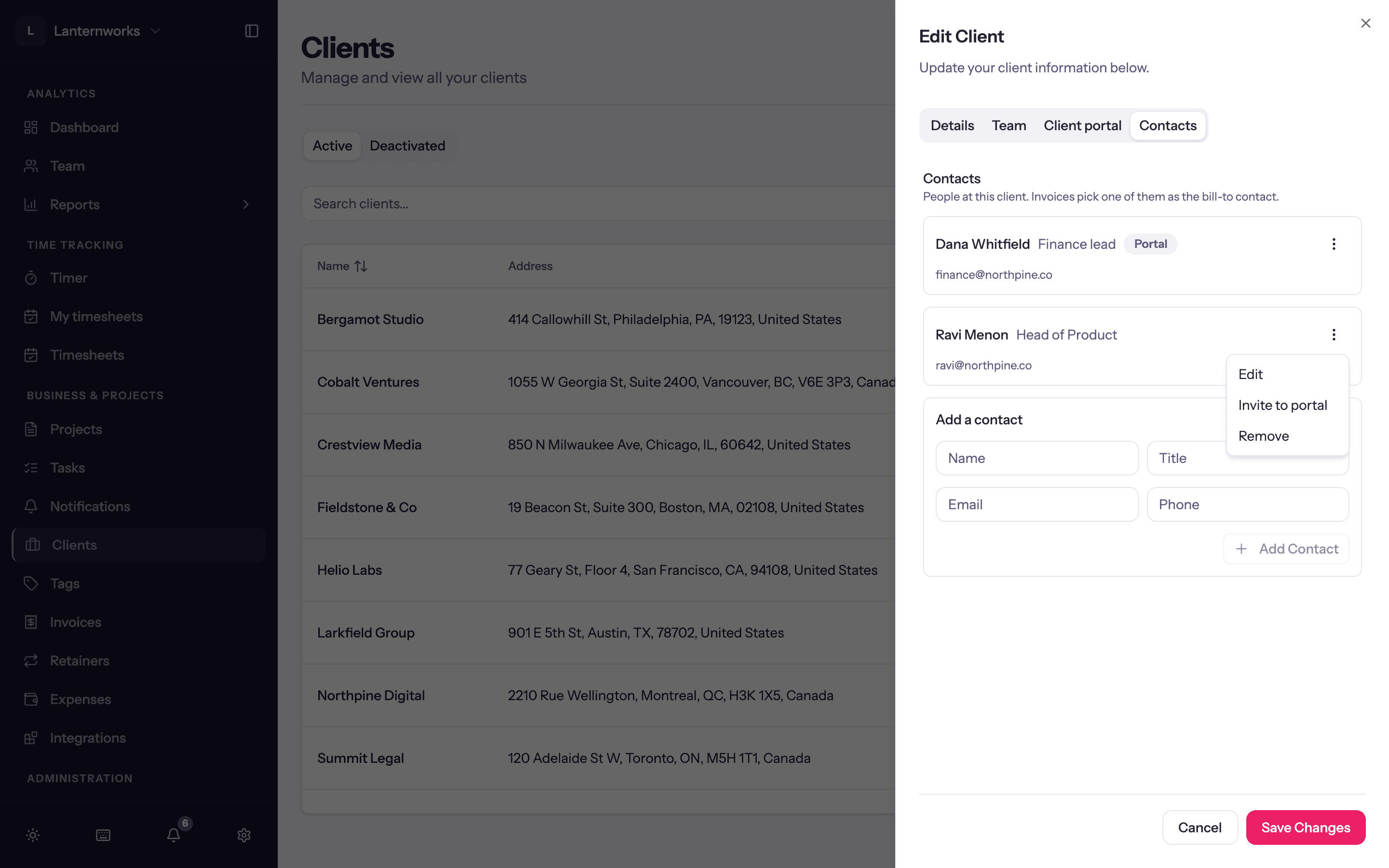
Task: Click the ravi@northpine.co email
Action: (x=983, y=365)
